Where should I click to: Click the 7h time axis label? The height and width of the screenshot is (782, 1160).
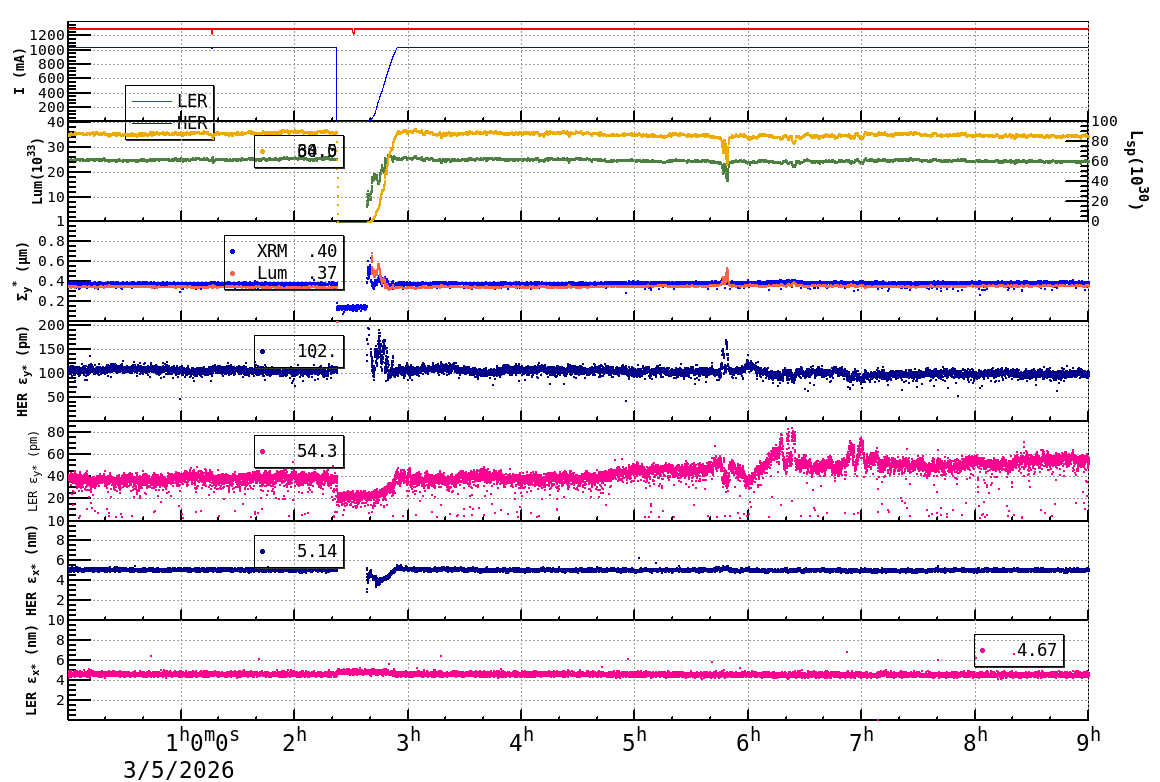point(861,741)
